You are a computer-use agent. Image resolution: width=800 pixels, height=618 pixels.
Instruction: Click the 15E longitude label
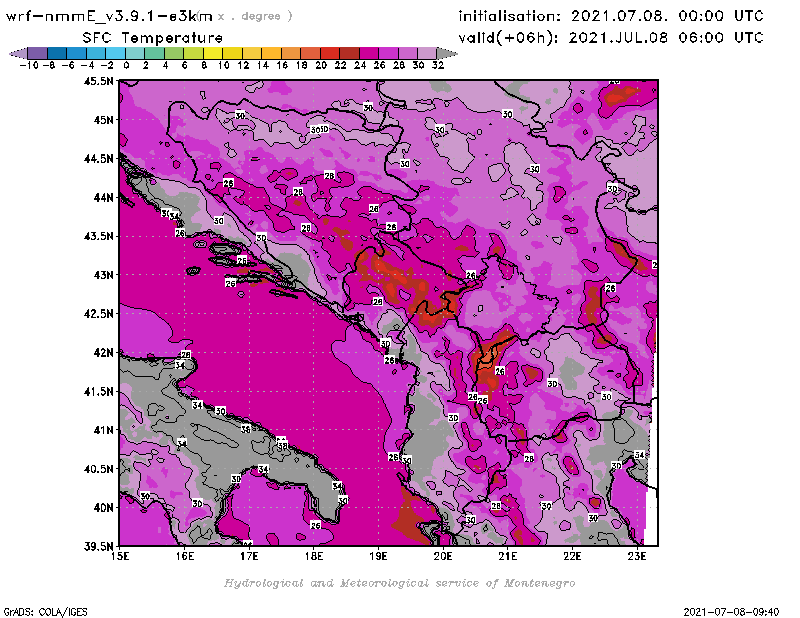point(119,556)
